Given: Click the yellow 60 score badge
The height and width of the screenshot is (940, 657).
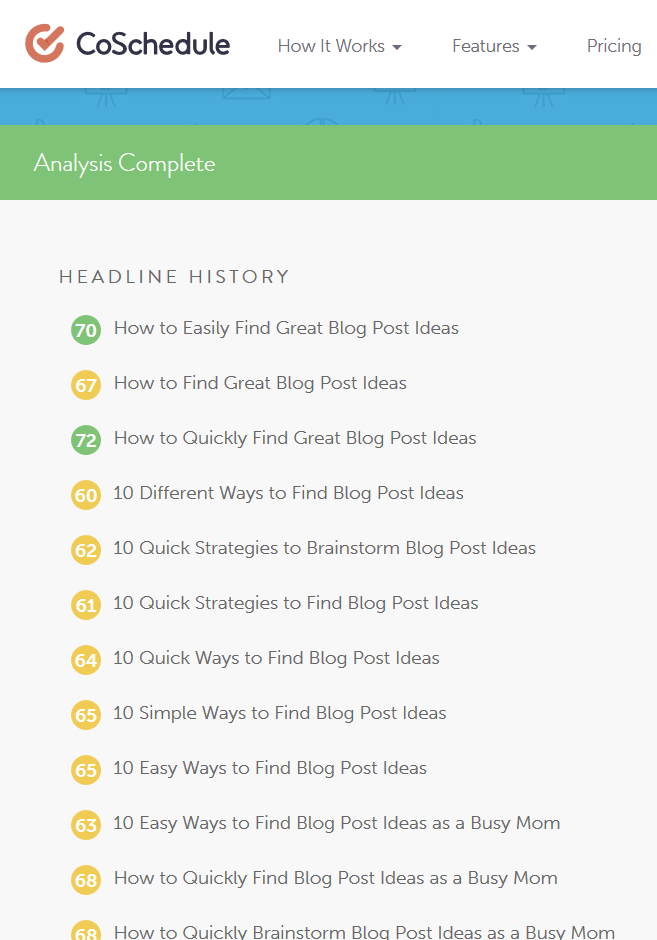Looking at the screenshot, I should (86, 495).
